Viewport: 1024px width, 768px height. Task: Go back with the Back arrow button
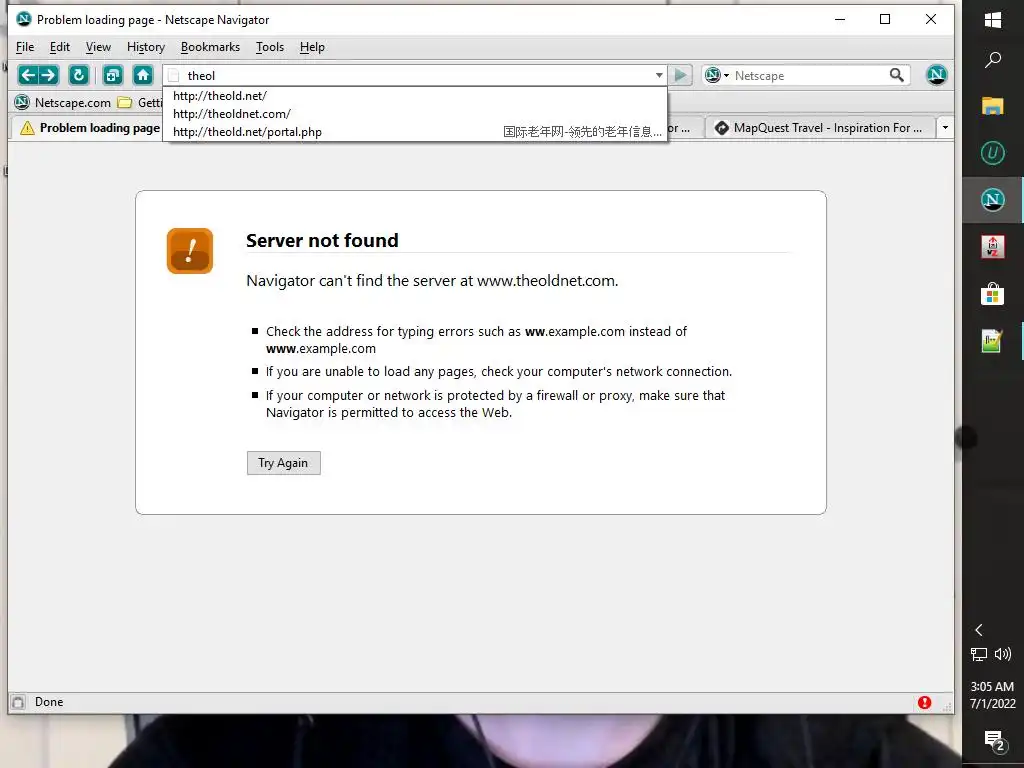pyautogui.click(x=28, y=75)
